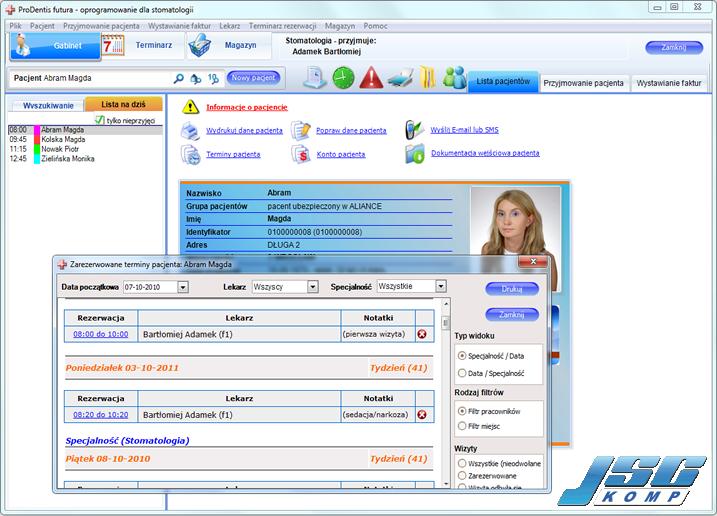Click the notepad icon for Popraw dane pacjenta
717x516 pixels.
301,131
